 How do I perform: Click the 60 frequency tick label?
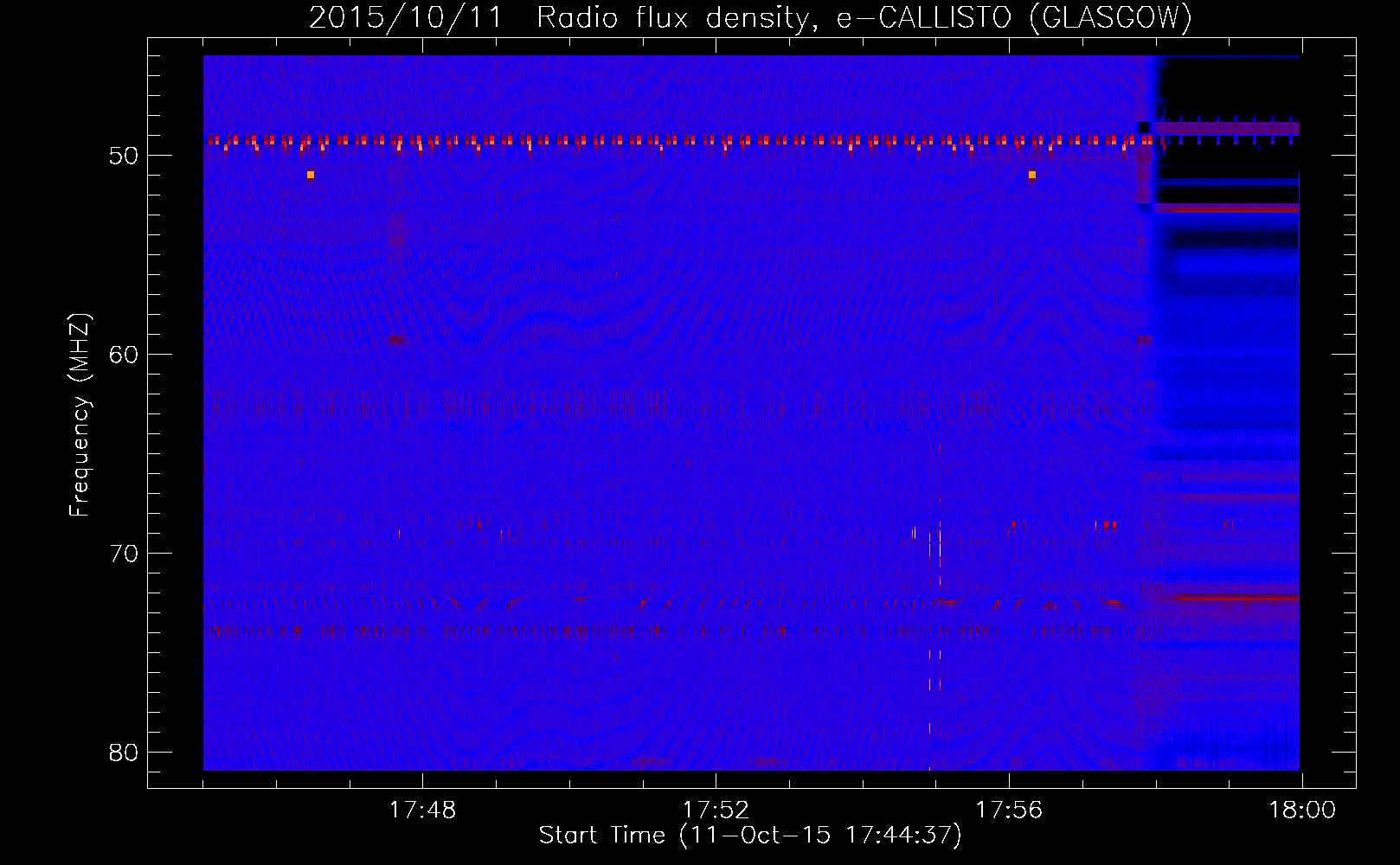coord(125,355)
